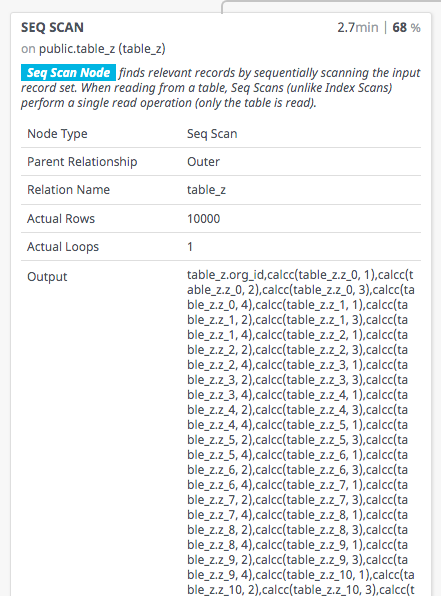441x596 pixels.
Task: Click the Actual Loops row label
Action: [x=63, y=247]
